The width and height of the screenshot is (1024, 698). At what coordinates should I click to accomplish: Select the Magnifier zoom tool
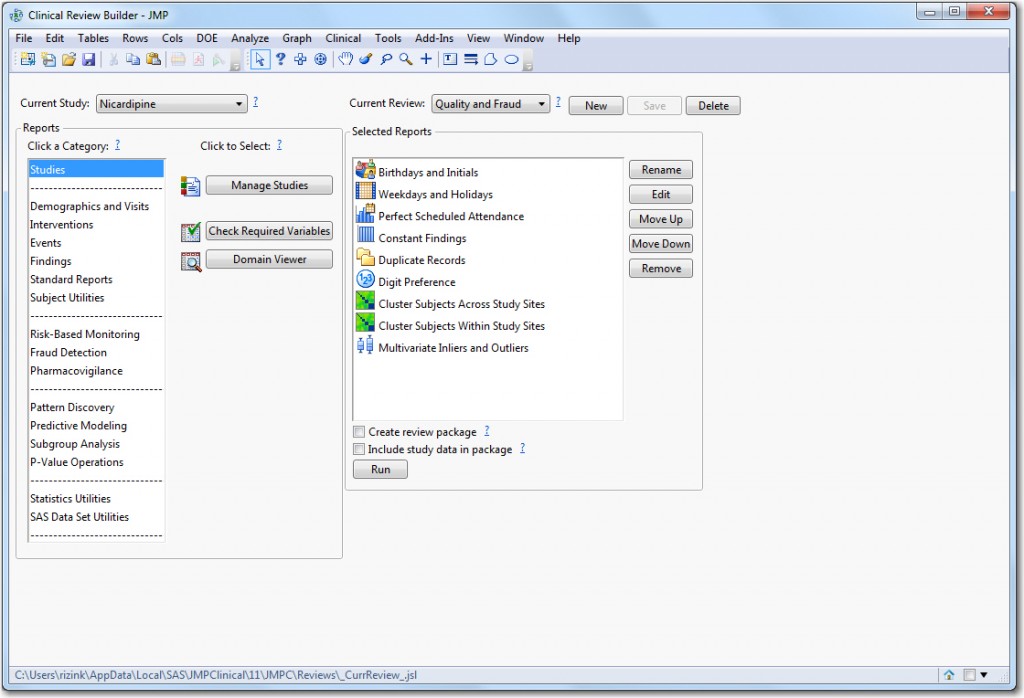406,59
